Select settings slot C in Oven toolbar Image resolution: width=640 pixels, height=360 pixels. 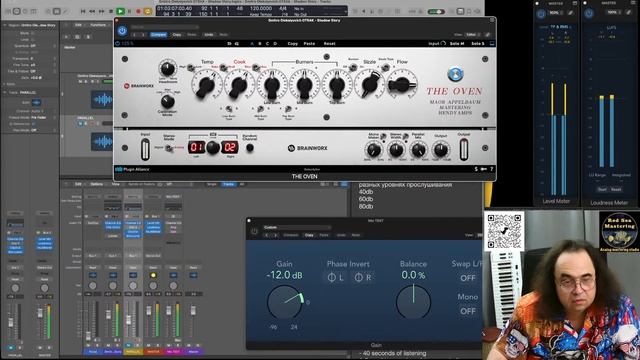tap(267, 43)
